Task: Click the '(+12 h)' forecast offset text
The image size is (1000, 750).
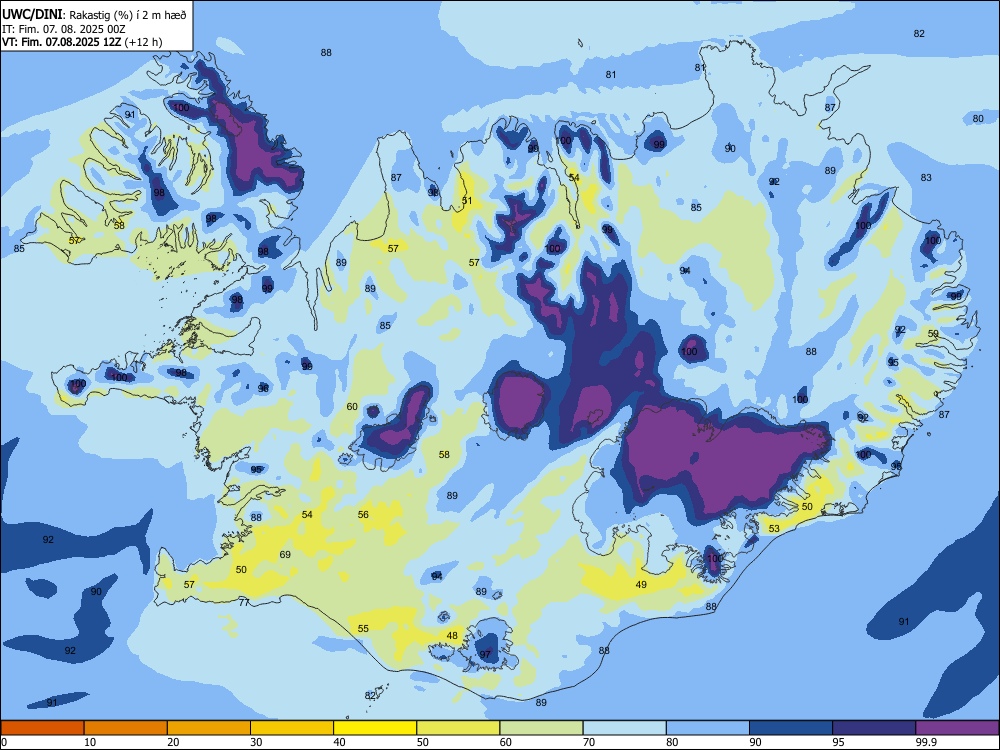Action: [x=143, y=42]
